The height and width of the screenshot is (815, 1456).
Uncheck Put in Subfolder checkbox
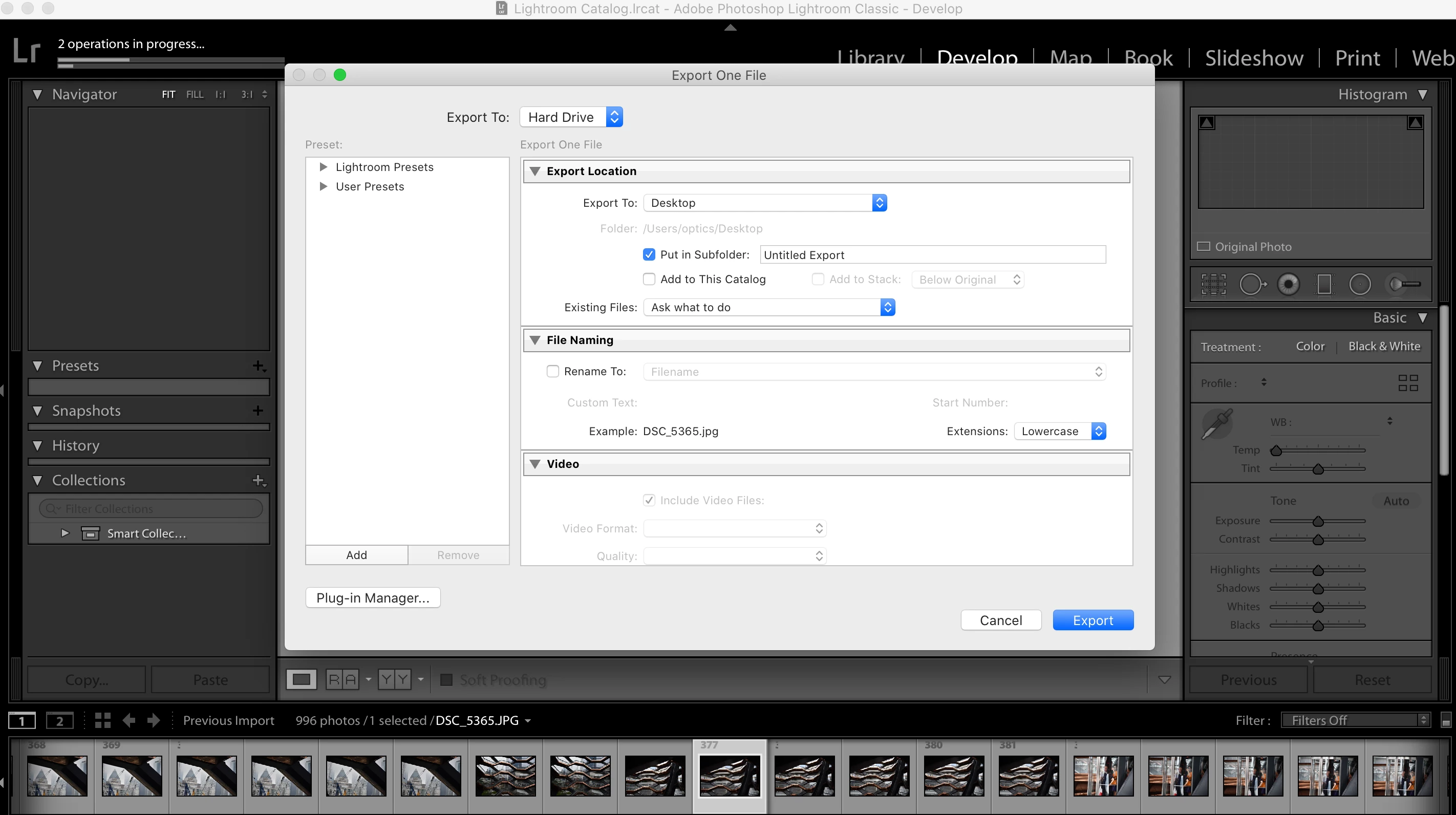click(x=649, y=255)
